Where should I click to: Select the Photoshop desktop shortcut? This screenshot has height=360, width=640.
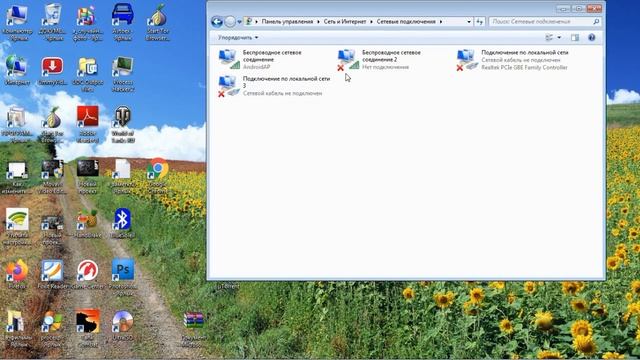click(122, 278)
